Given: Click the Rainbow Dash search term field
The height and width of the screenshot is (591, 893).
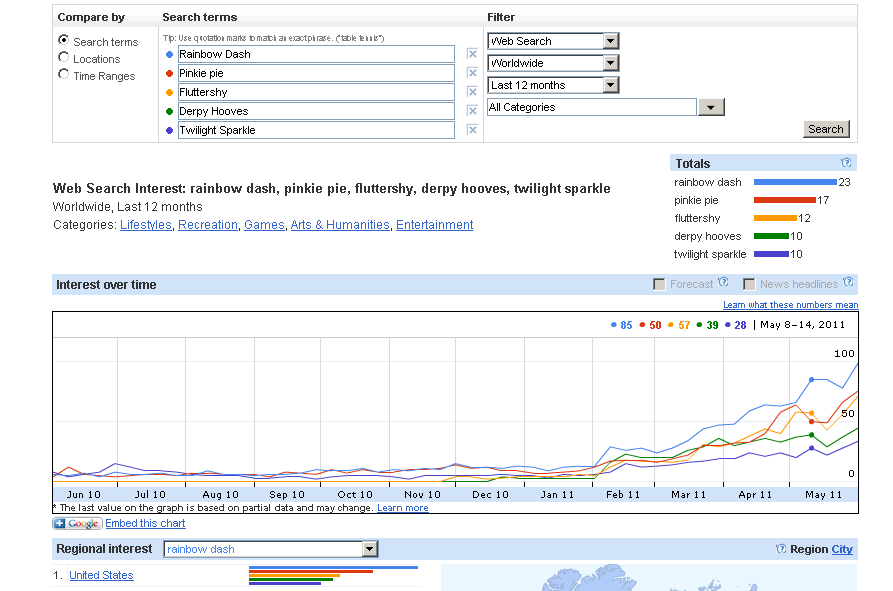Looking at the screenshot, I should 316,54.
